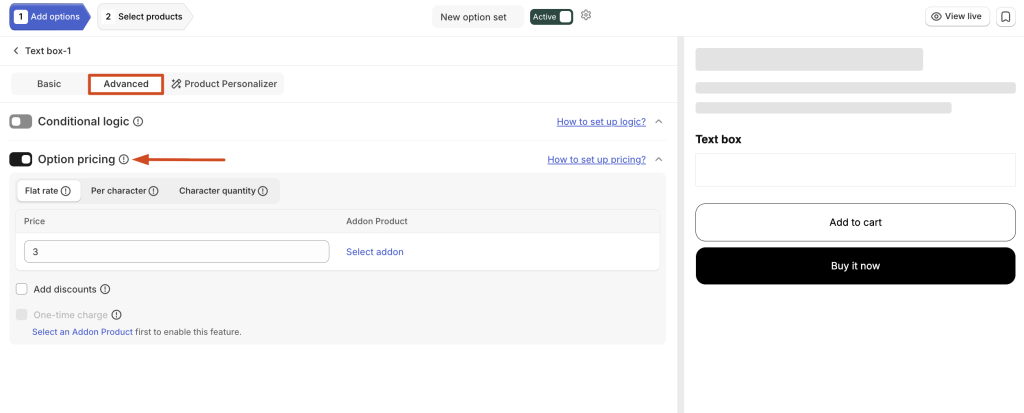The image size is (1024, 413).
Task: Select the Advanced tab
Action: pyautogui.click(x=126, y=84)
